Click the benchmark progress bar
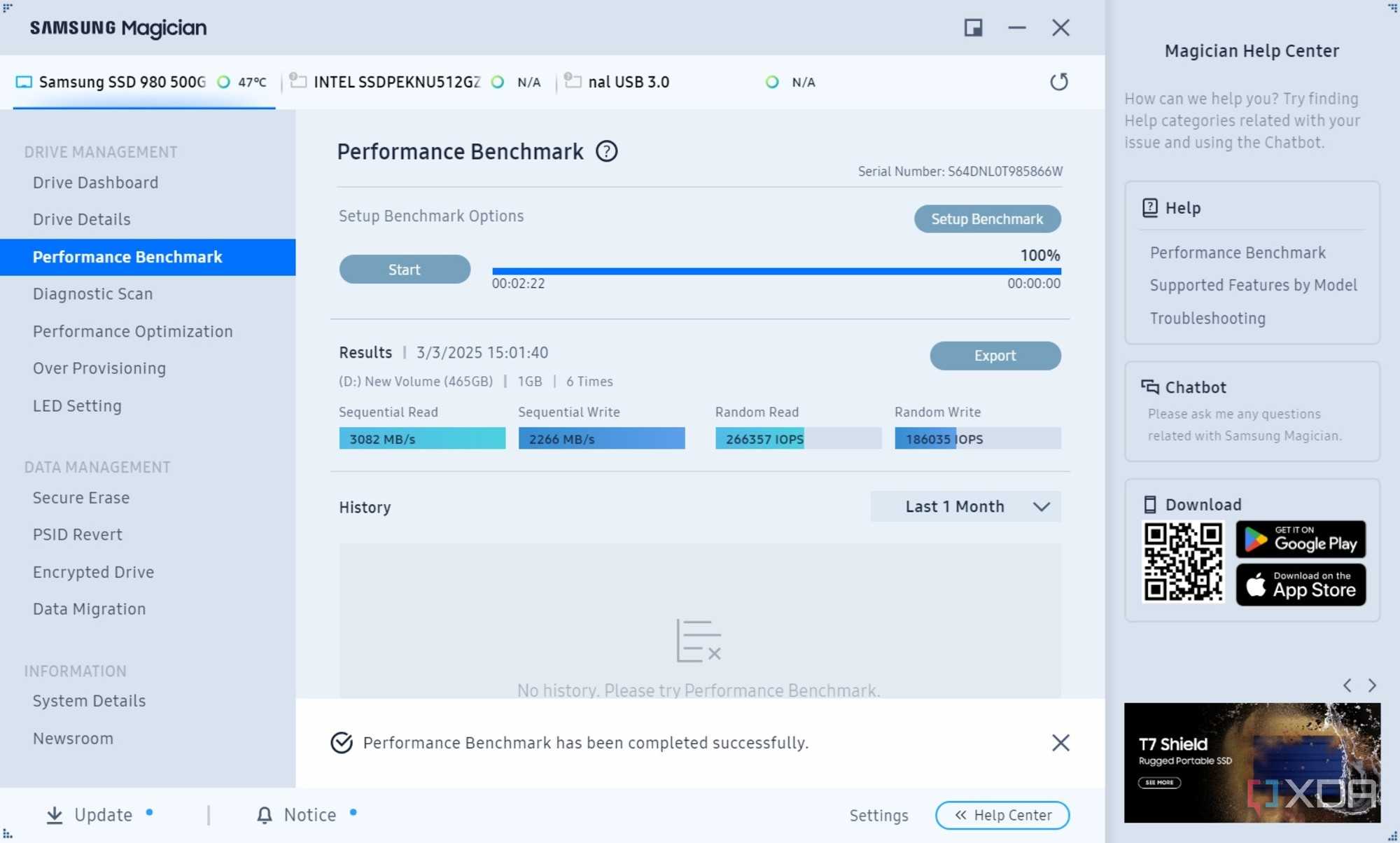1400x843 pixels. click(x=776, y=271)
